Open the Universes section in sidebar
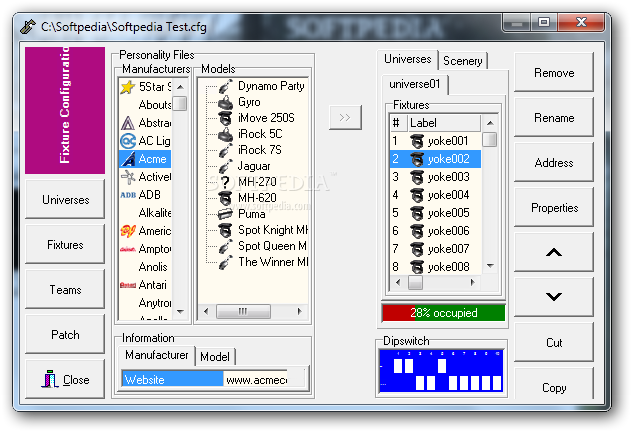Viewport: 632px width, 432px height. click(65, 199)
